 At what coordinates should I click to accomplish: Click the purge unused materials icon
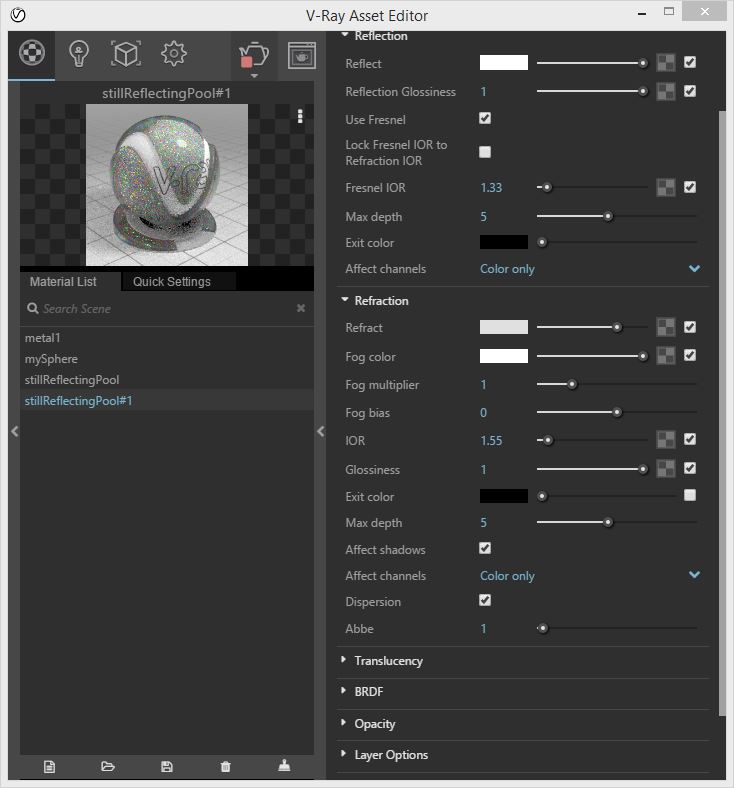(x=284, y=765)
